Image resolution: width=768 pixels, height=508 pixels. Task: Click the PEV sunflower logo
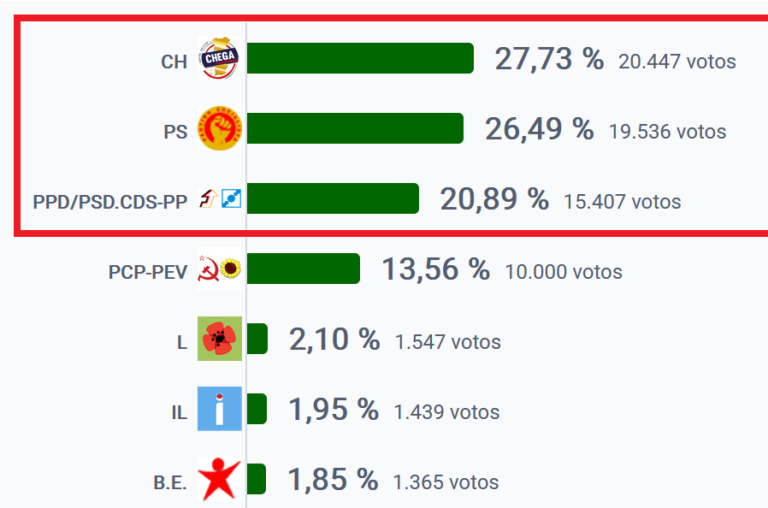pos(231,270)
